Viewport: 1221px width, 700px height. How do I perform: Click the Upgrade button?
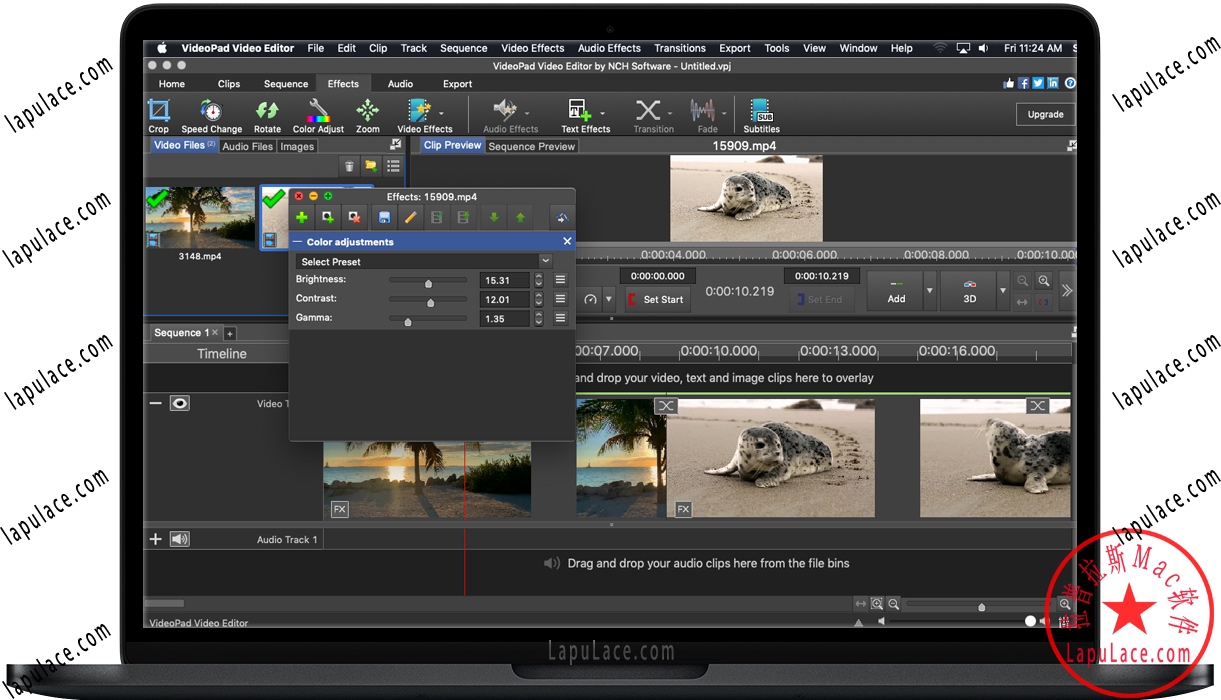click(1044, 114)
